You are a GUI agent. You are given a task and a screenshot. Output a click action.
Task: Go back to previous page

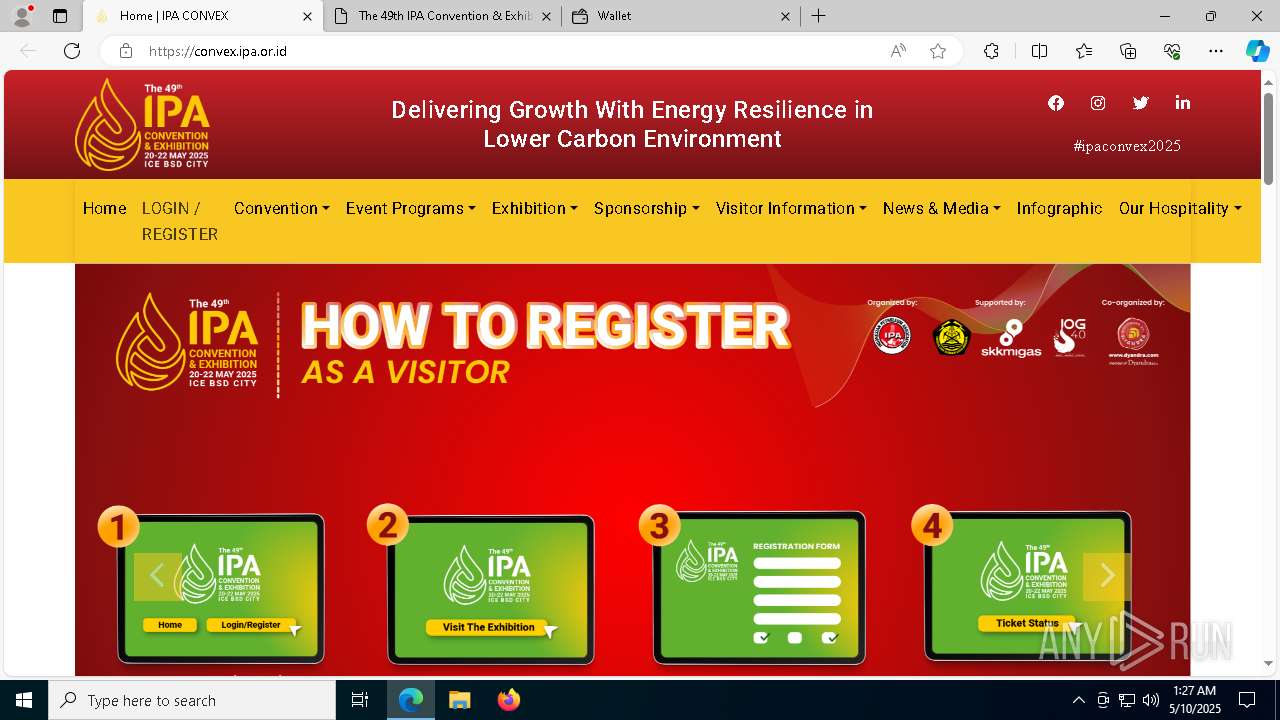[x=28, y=51]
